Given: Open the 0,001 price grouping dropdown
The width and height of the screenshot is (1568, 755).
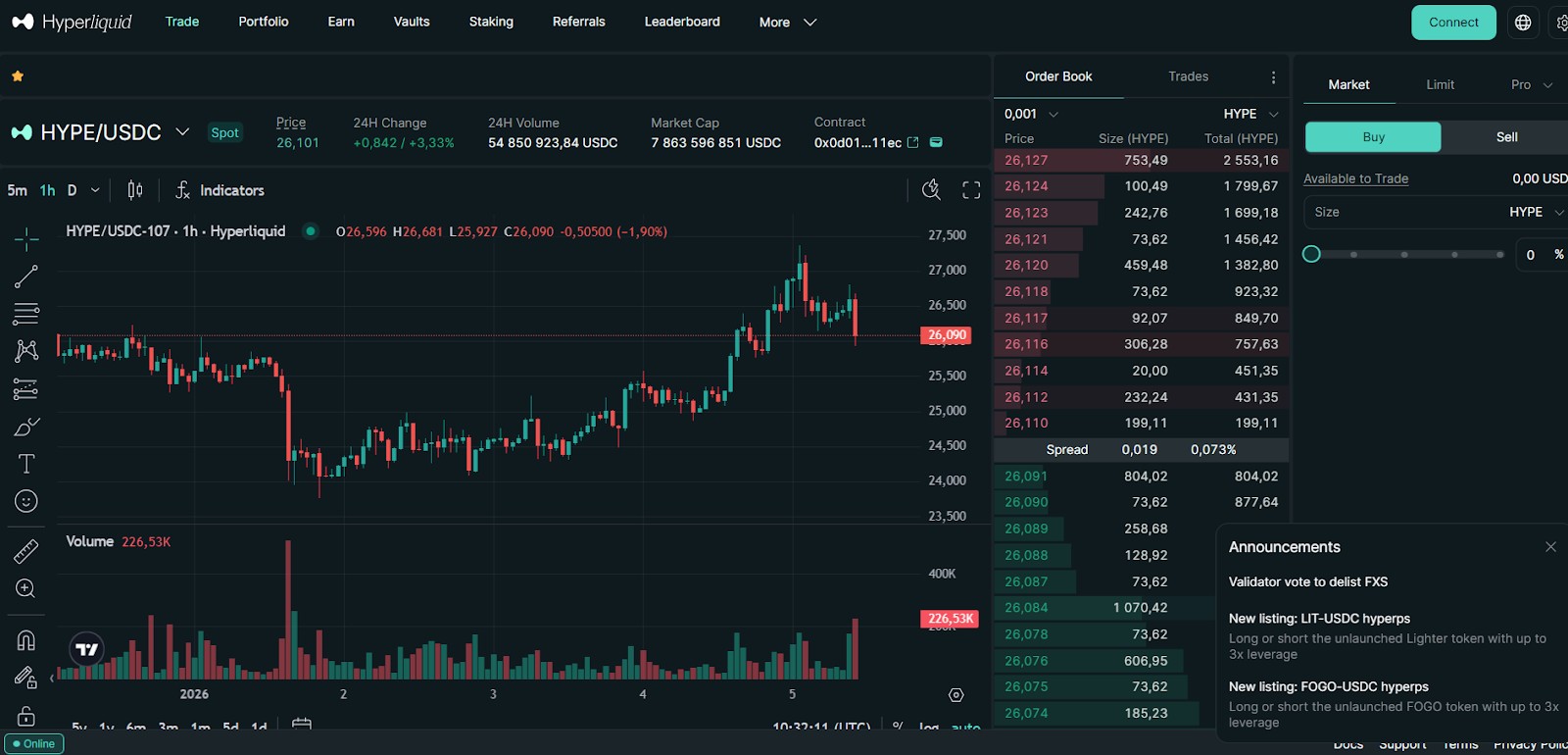Looking at the screenshot, I should 1031,114.
